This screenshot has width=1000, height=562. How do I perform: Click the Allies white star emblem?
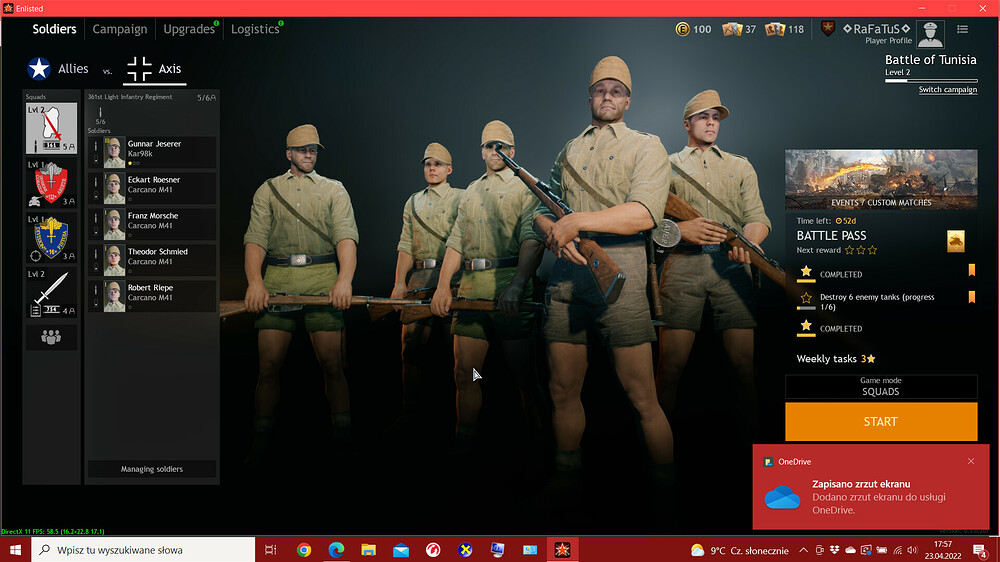click(x=39, y=68)
